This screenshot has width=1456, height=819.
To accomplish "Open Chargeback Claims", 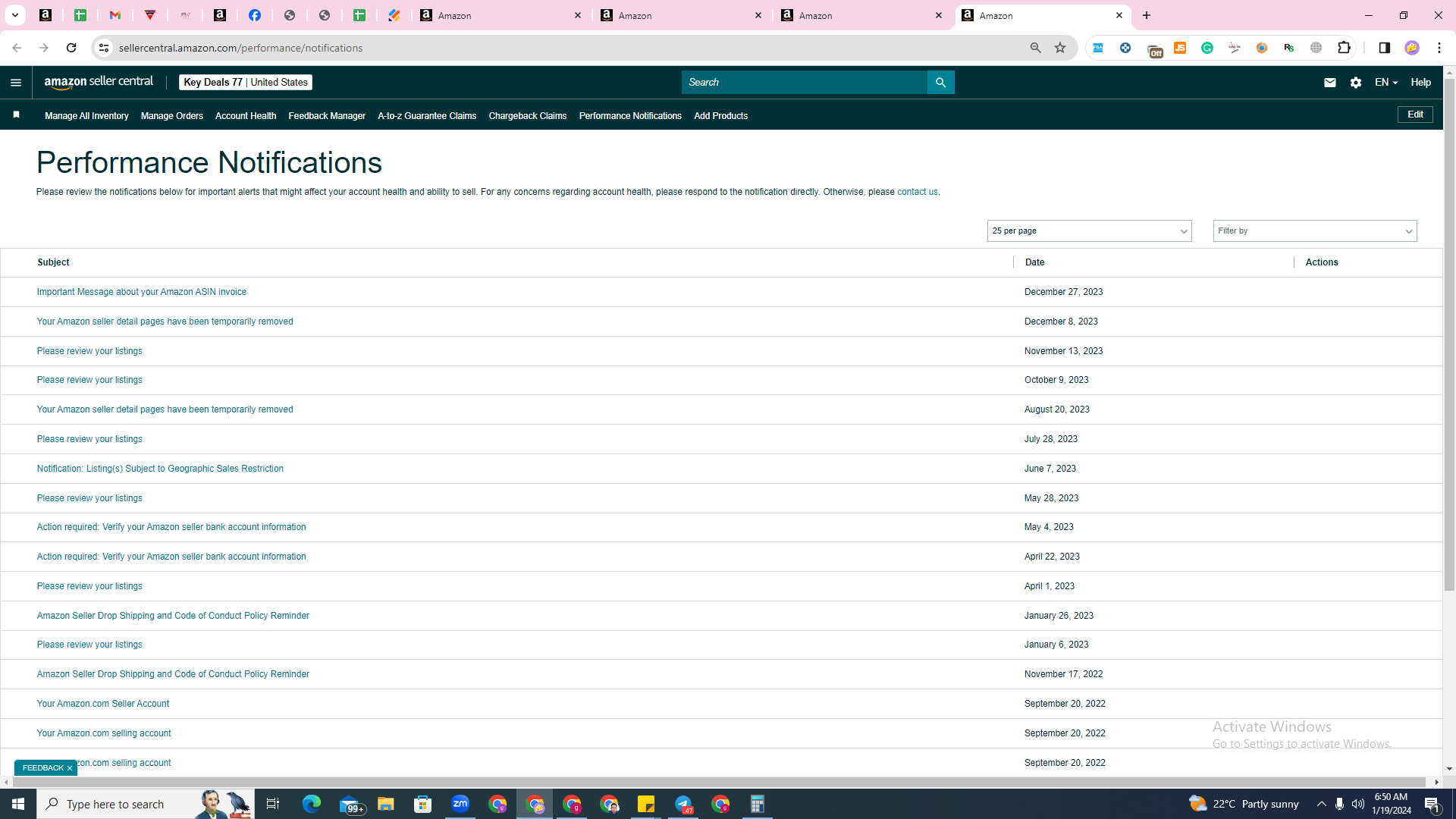I will (x=528, y=116).
